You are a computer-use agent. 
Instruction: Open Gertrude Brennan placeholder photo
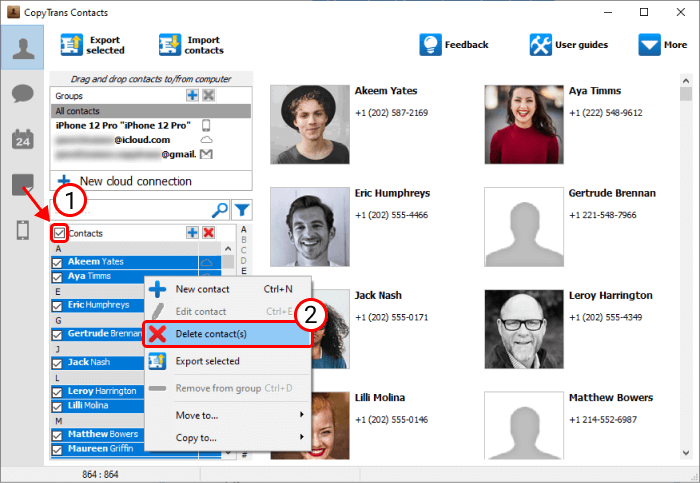point(524,227)
